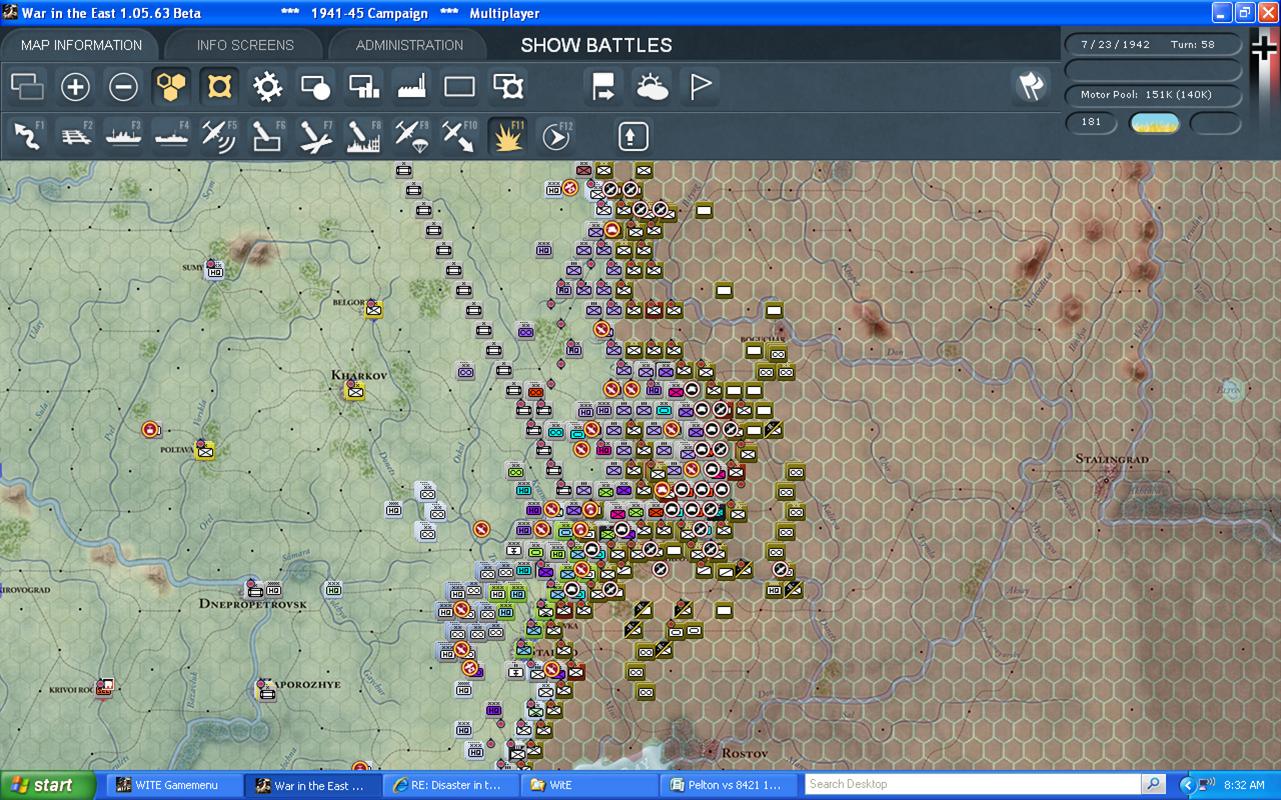The height and width of the screenshot is (800, 1281).
Task: Click the F12 end turn arrow icon
Action: click(x=556, y=136)
